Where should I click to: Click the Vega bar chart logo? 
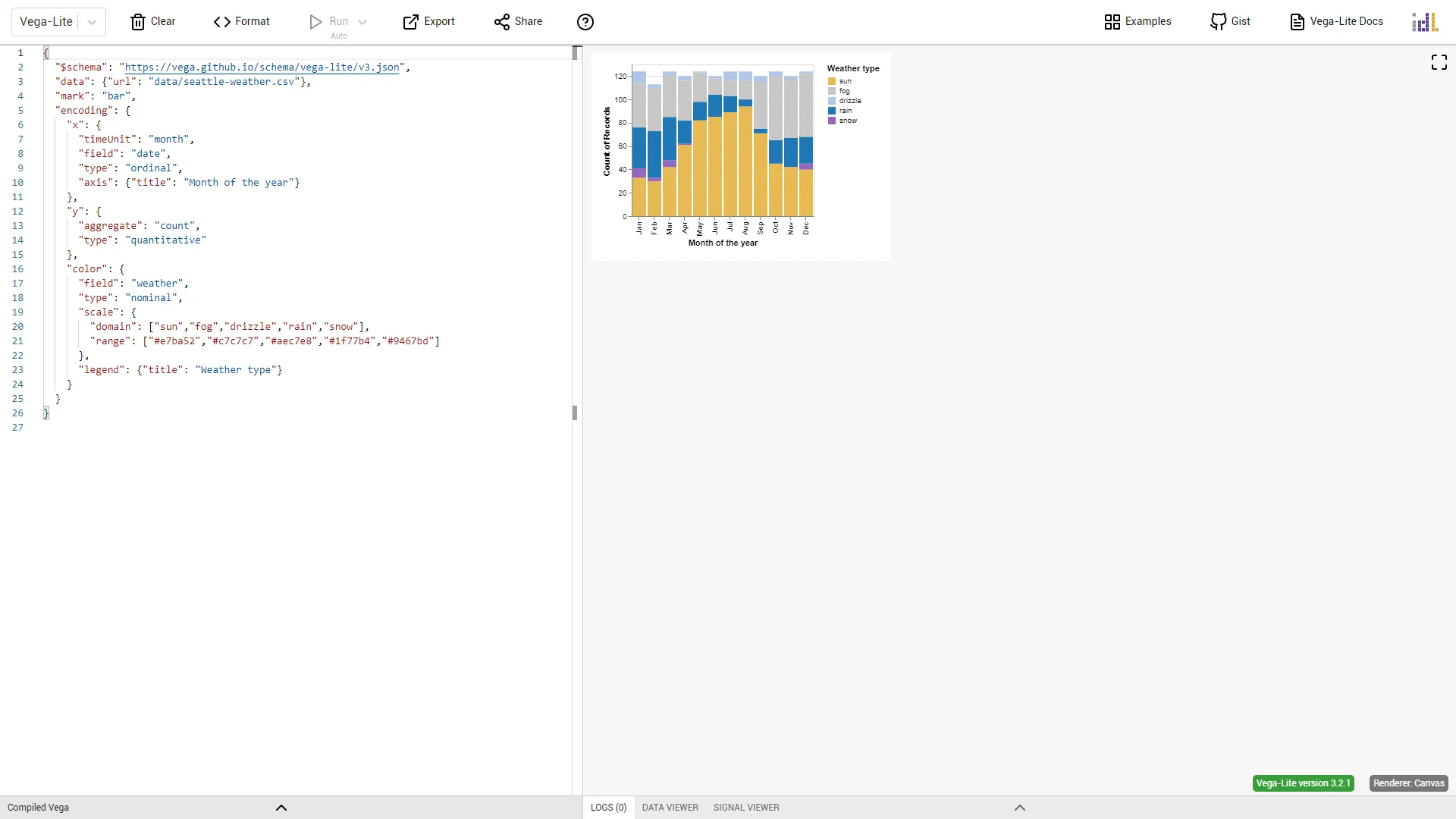point(1424,22)
